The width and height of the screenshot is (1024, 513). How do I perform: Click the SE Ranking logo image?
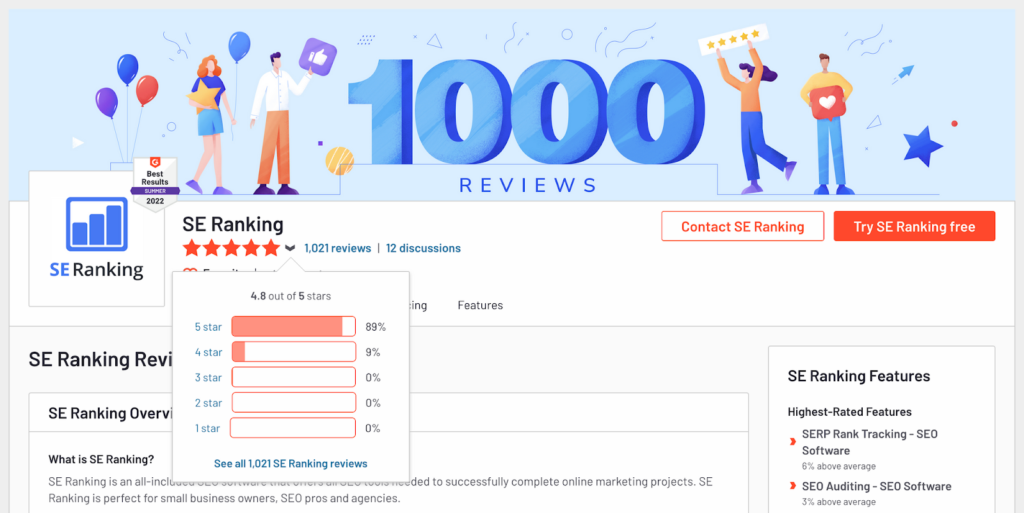(97, 238)
